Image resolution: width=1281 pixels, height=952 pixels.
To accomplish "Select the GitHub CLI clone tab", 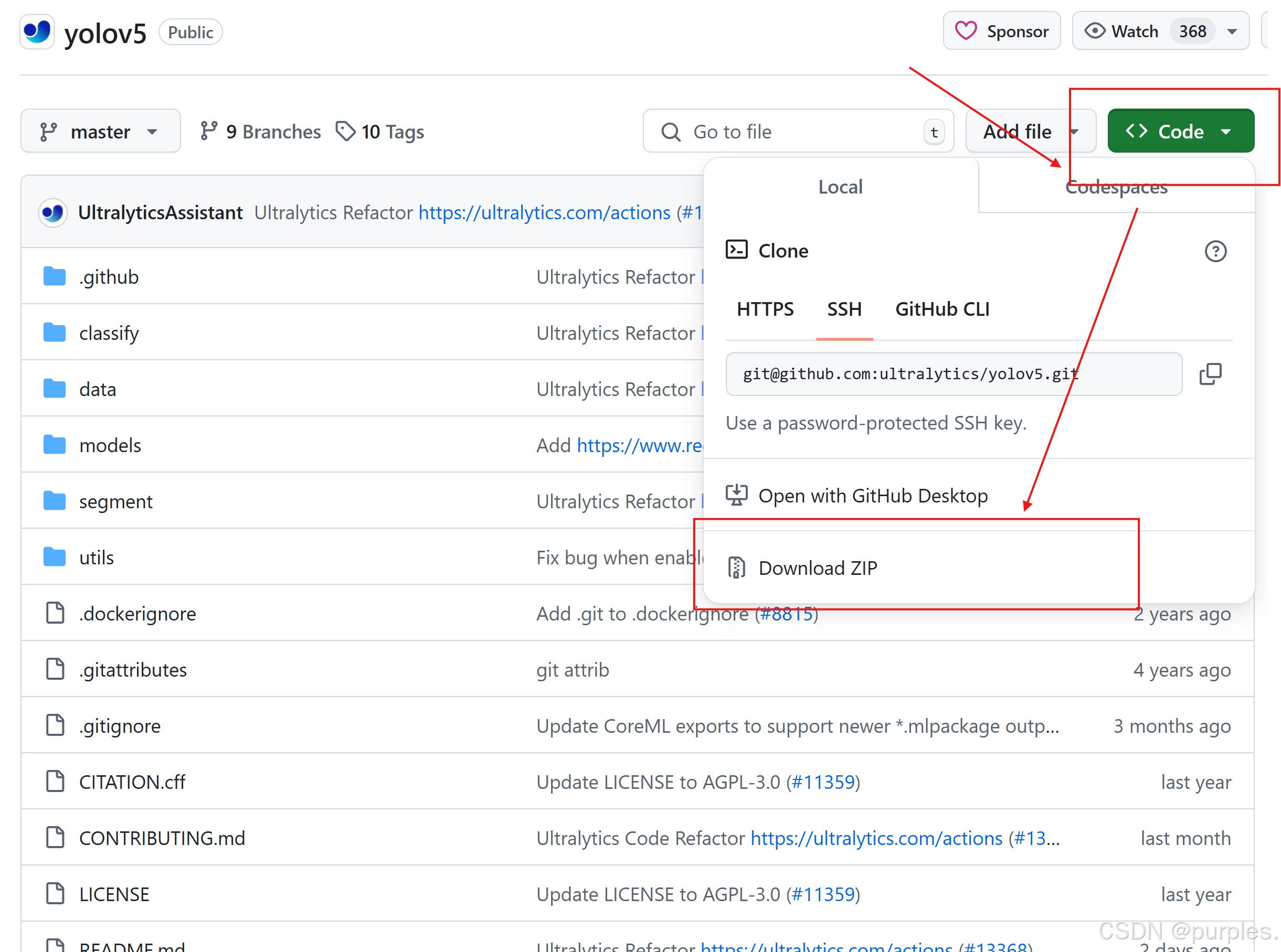I will [942, 309].
